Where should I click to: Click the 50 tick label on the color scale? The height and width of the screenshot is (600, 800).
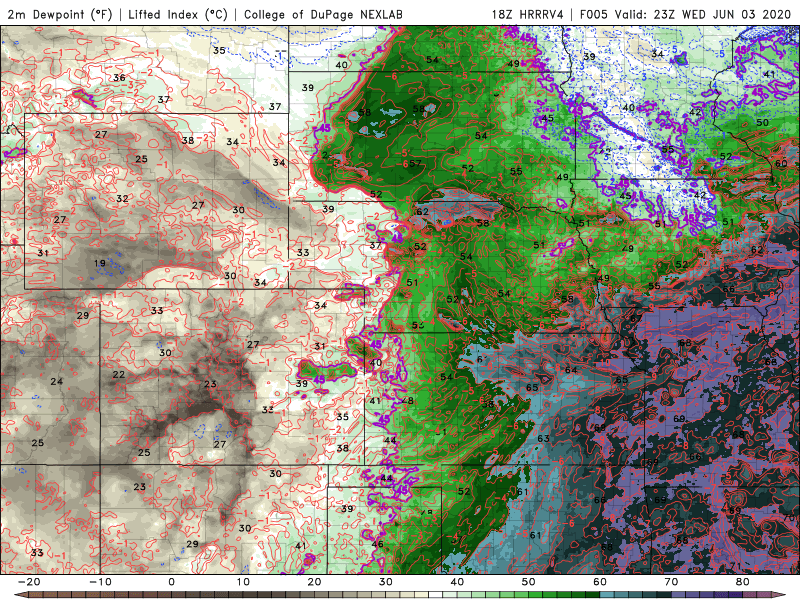529,582
